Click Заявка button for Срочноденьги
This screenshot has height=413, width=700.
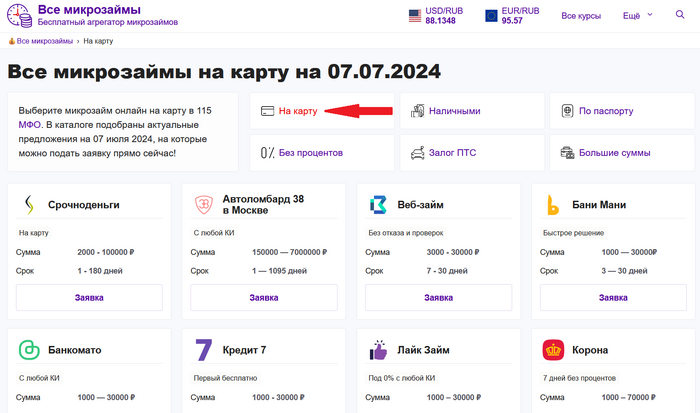(x=89, y=297)
